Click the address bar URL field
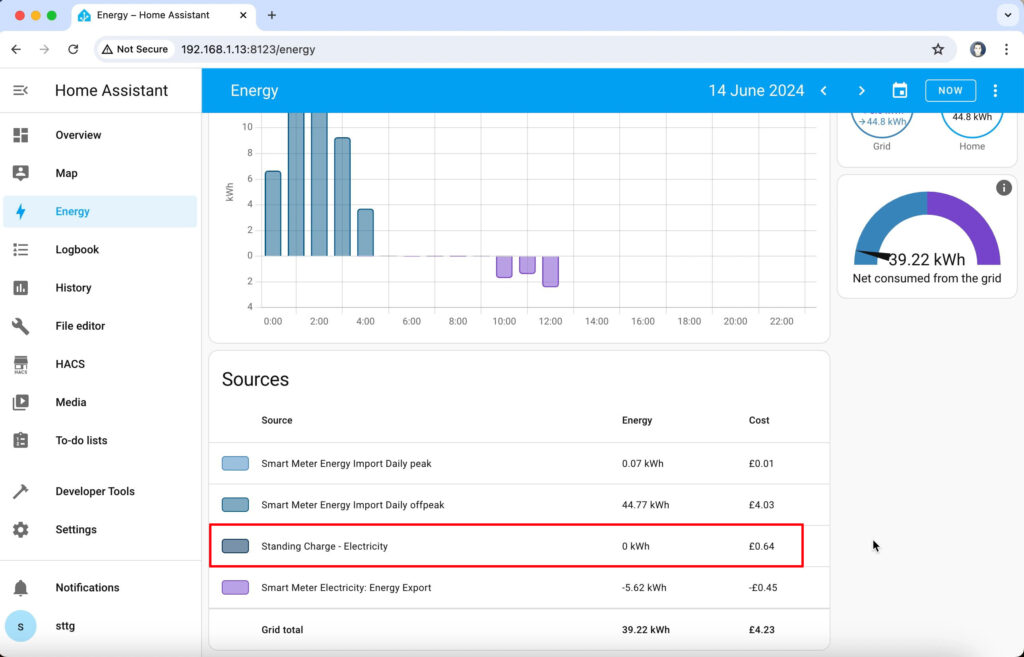The height and width of the screenshot is (657, 1024). click(526, 49)
